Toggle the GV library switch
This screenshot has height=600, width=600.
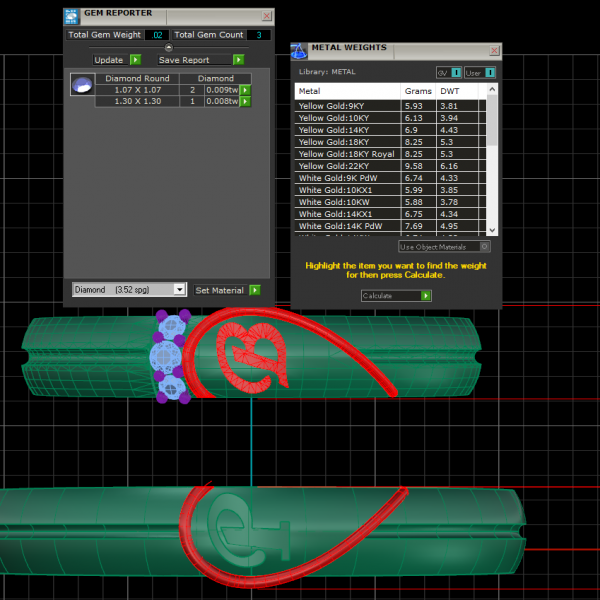(456, 73)
